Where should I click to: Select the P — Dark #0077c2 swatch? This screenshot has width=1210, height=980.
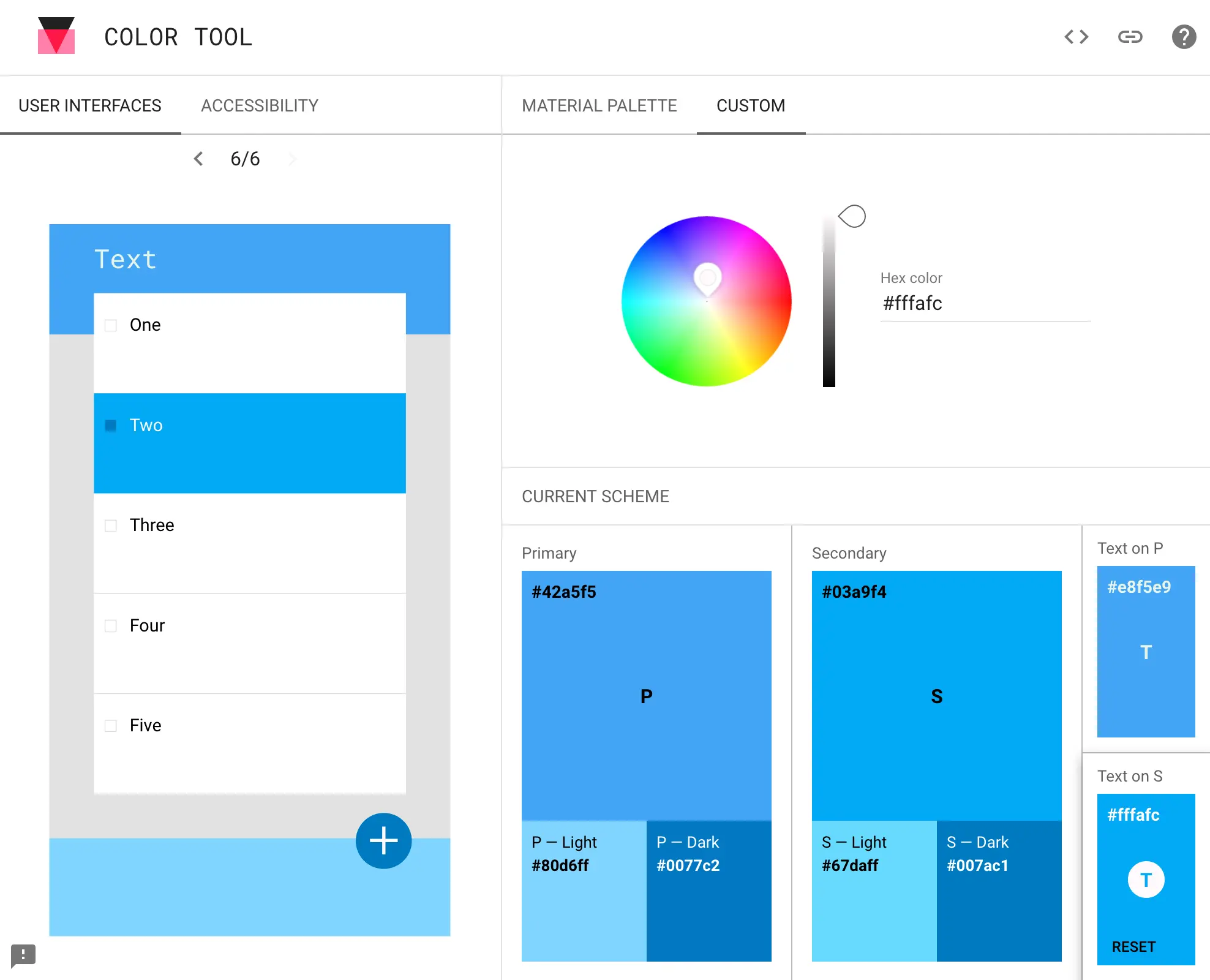point(708,891)
